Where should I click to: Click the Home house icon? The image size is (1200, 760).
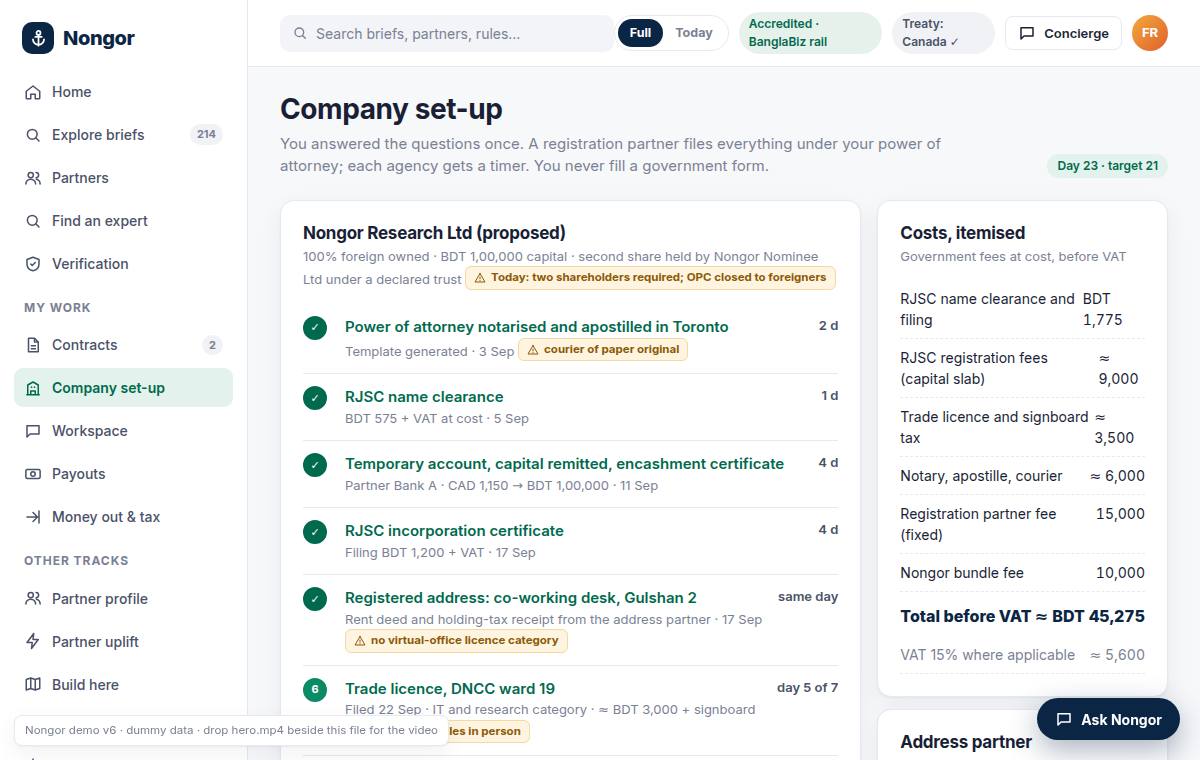(x=33, y=92)
